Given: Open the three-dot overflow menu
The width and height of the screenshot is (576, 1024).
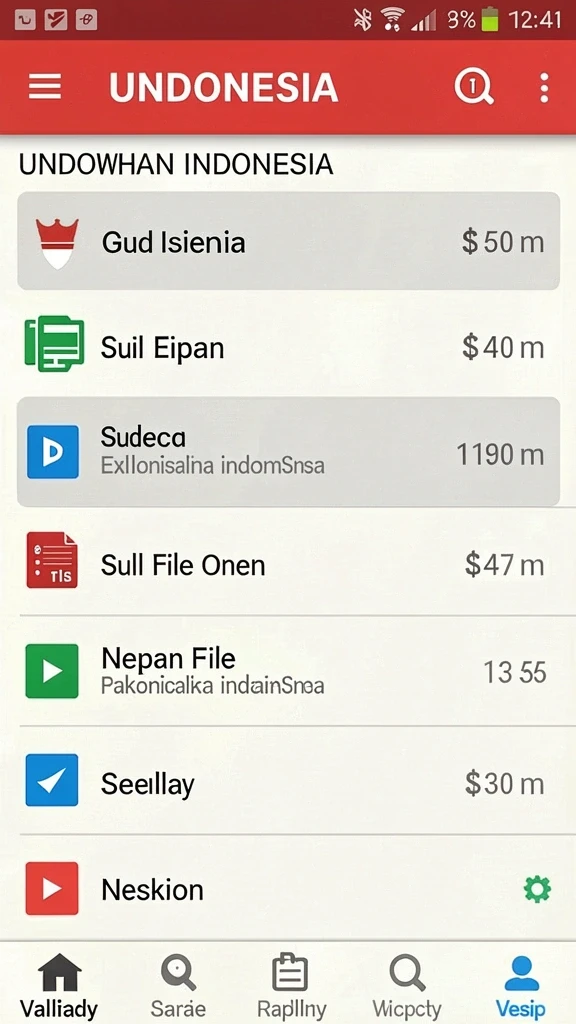Looking at the screenshot, I should (x=544, y=87).
